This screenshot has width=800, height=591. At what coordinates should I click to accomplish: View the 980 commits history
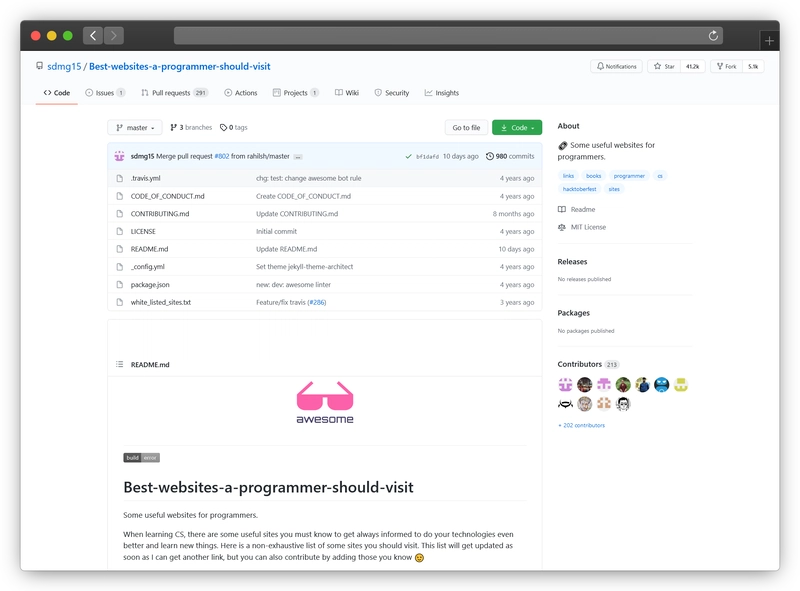(510, 156)
